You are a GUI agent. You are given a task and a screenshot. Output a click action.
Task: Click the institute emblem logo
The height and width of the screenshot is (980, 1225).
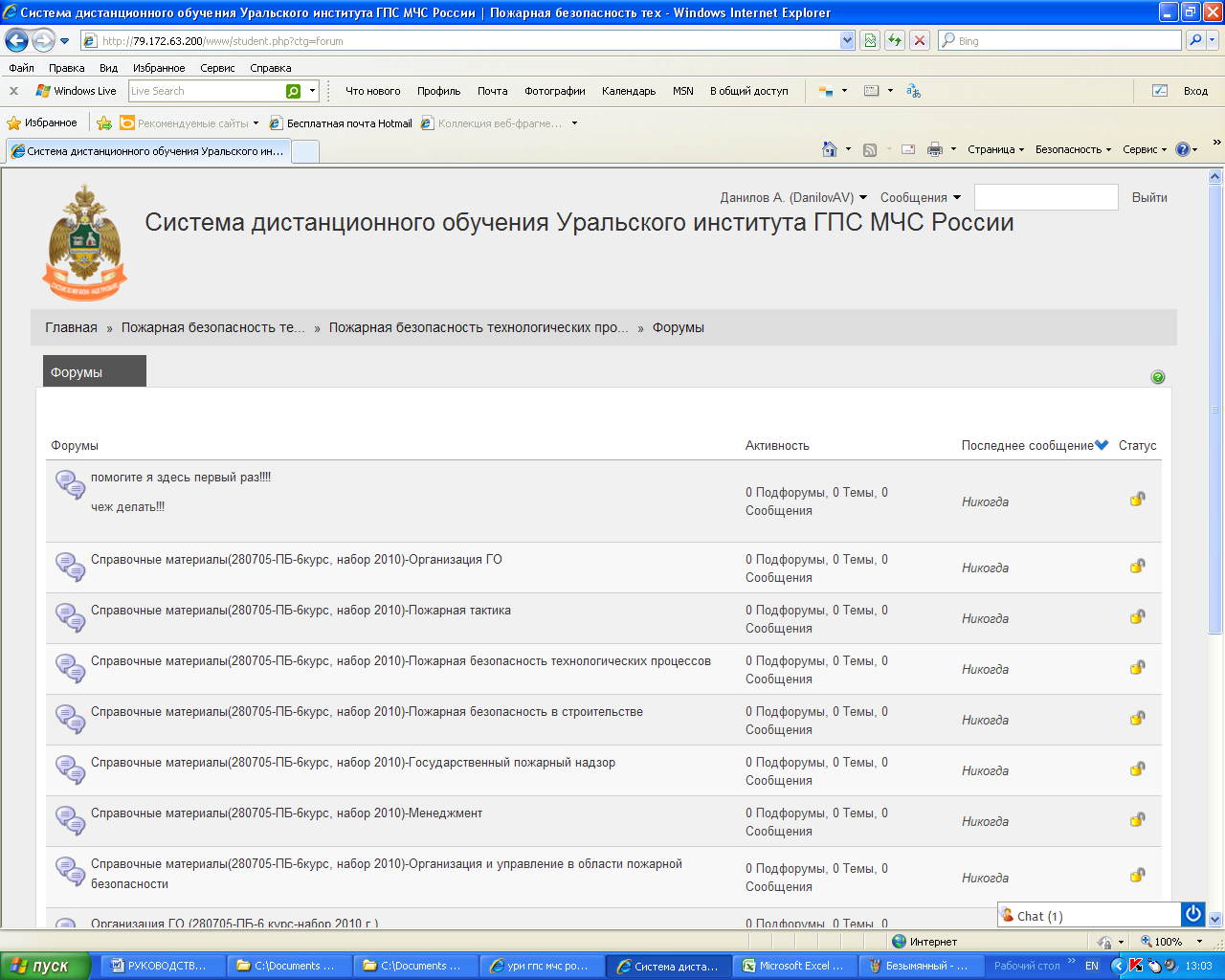tap(85, 242)
